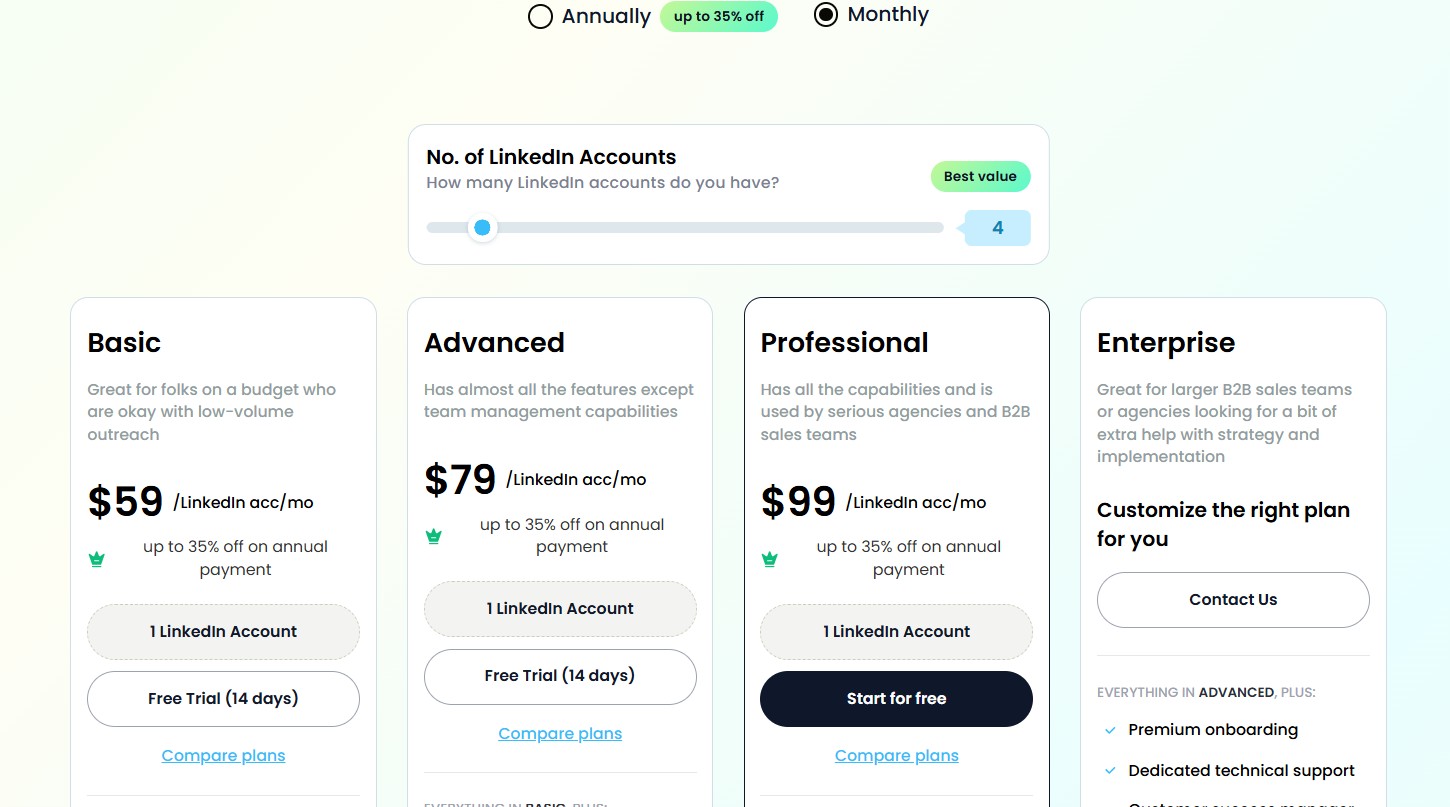Open Compare plans under the Basic plan
Image resolution: width=1450 pixels, height=807 pixels.
222,755
